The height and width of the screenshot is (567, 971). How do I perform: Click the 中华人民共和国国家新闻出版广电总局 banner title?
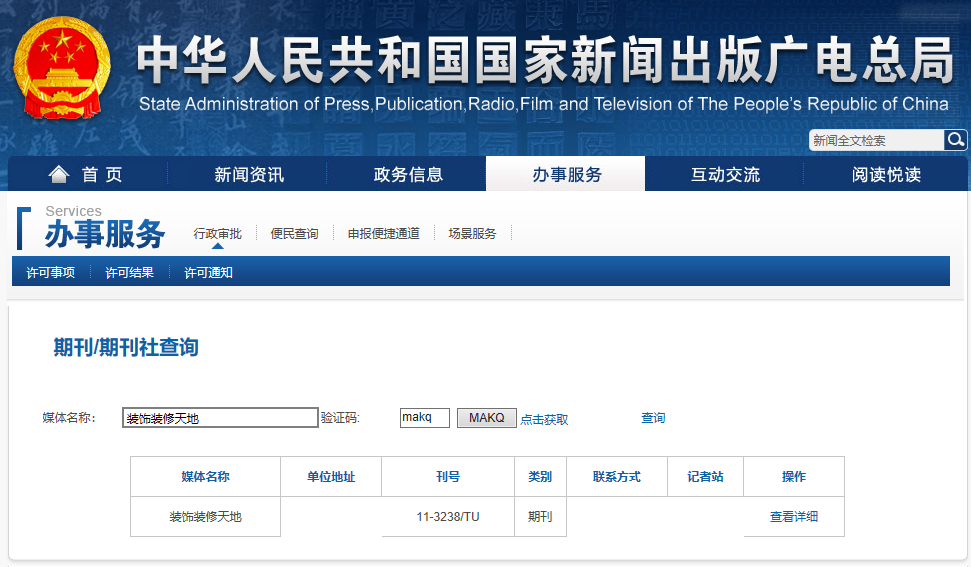tap(544, 59)
